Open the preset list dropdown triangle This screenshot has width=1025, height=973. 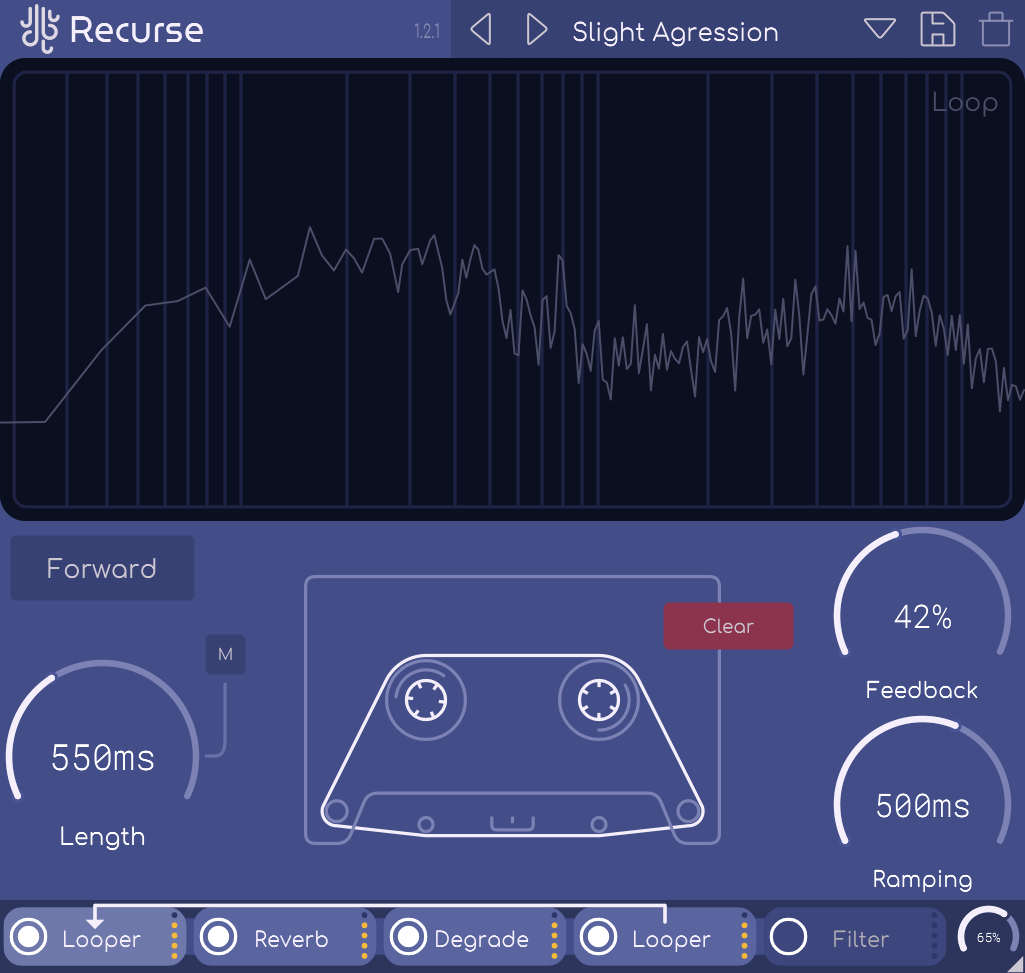[879, 28]
